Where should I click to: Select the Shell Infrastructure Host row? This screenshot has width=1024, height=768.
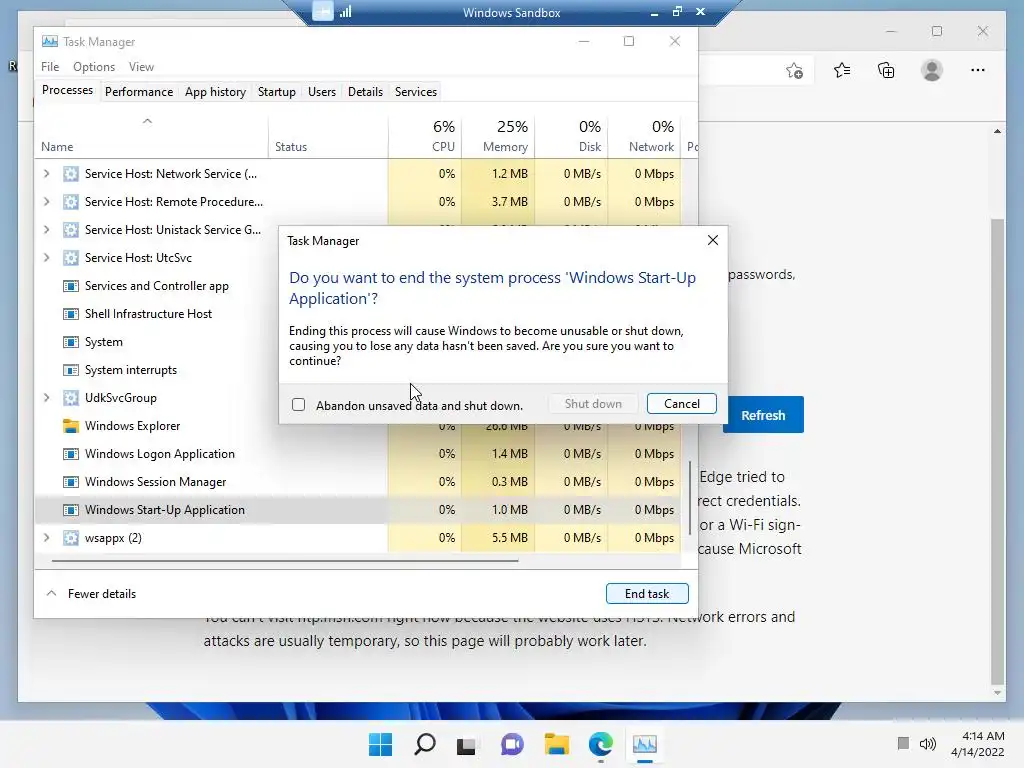(x=157, y=314)
